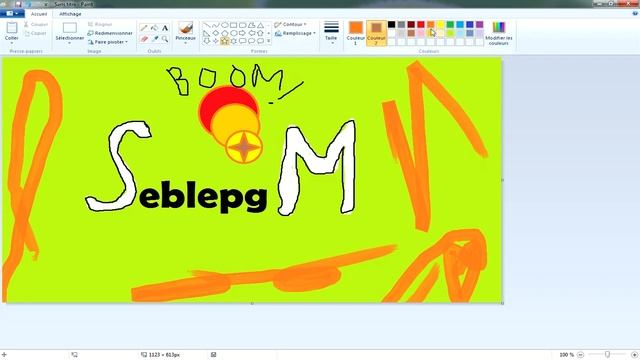Choose the right triangle shape

pyautogui.click(x=207, y=33)
